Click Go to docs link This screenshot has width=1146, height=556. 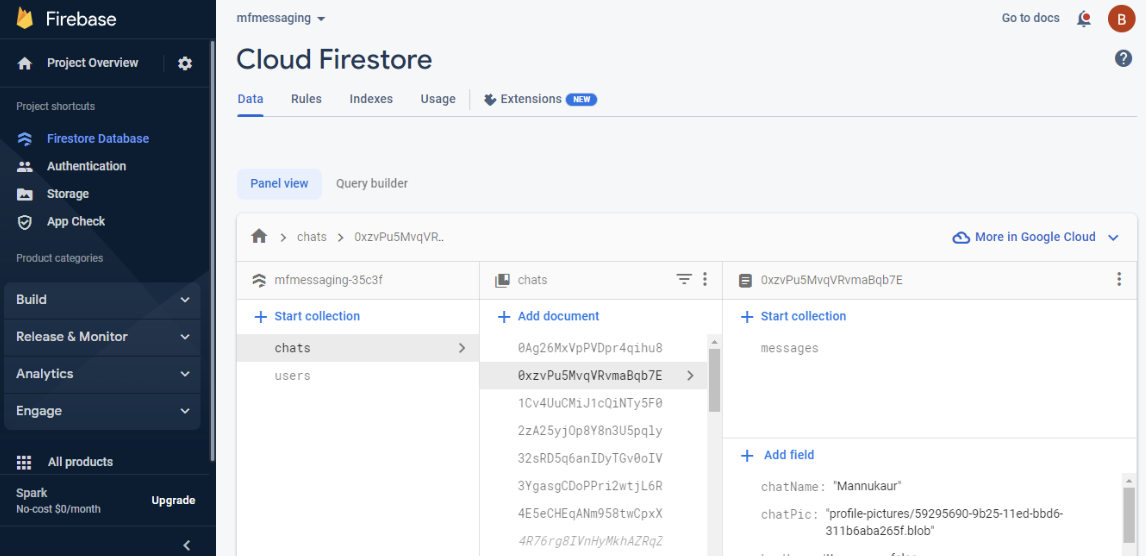click(x=1031, y=18)
